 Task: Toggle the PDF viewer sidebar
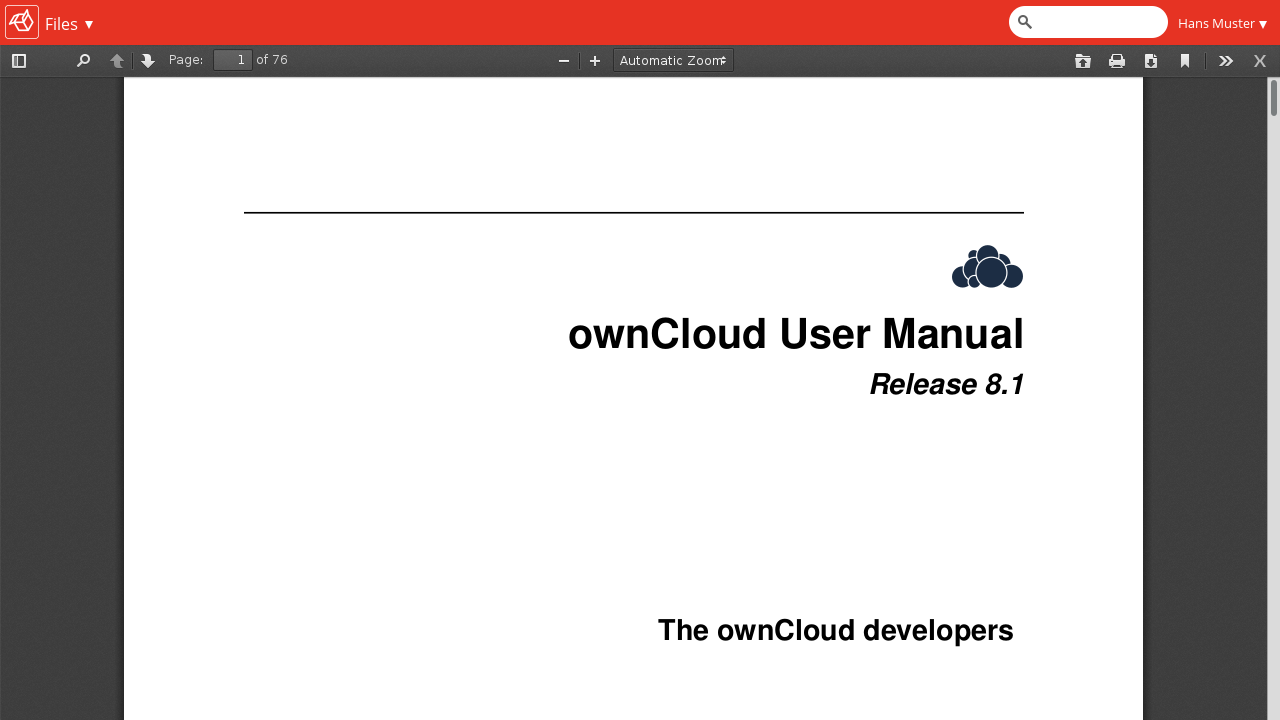[19, 61]
